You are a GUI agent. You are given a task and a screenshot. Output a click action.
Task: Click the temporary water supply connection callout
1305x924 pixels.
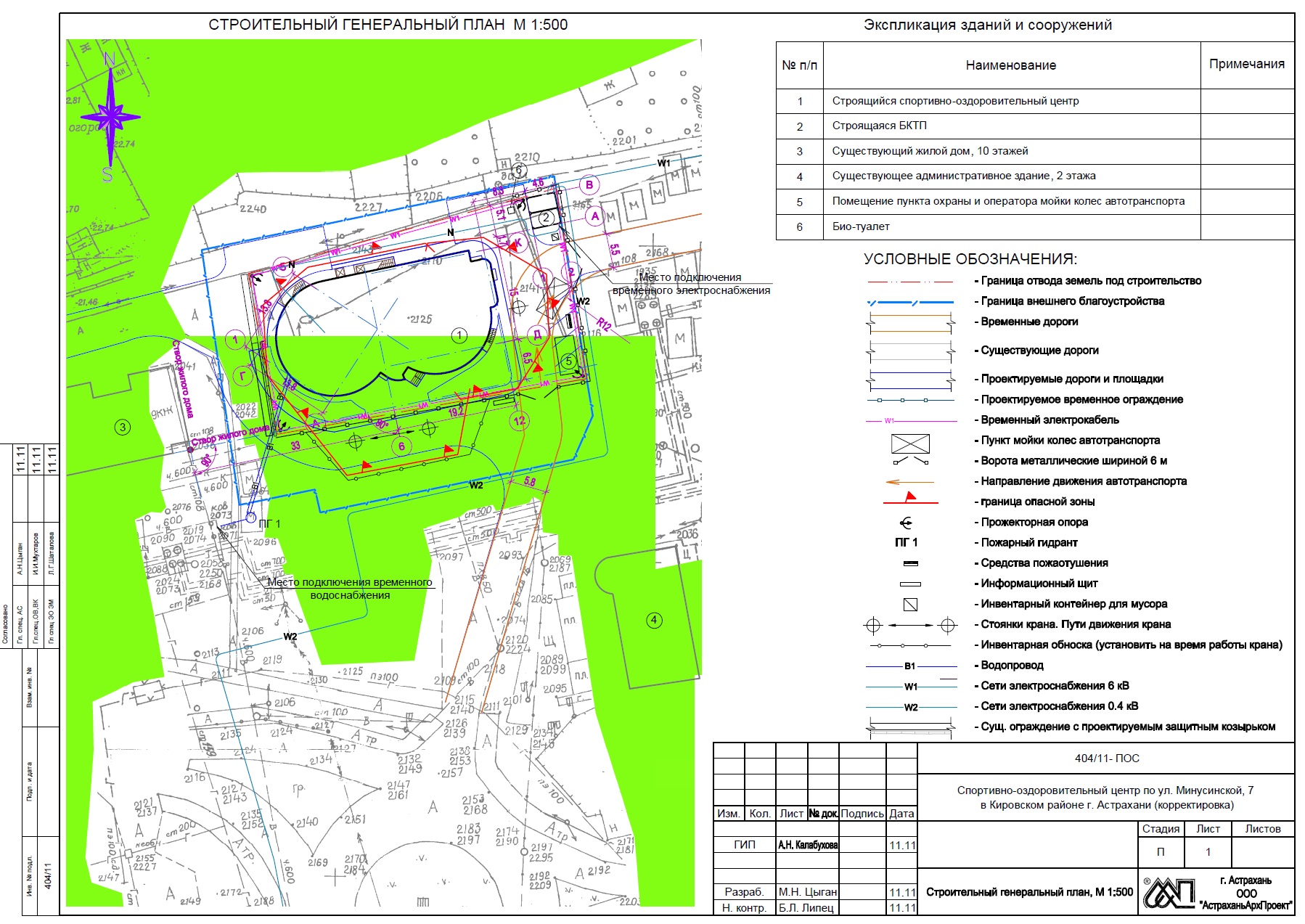tap(350, 589)
